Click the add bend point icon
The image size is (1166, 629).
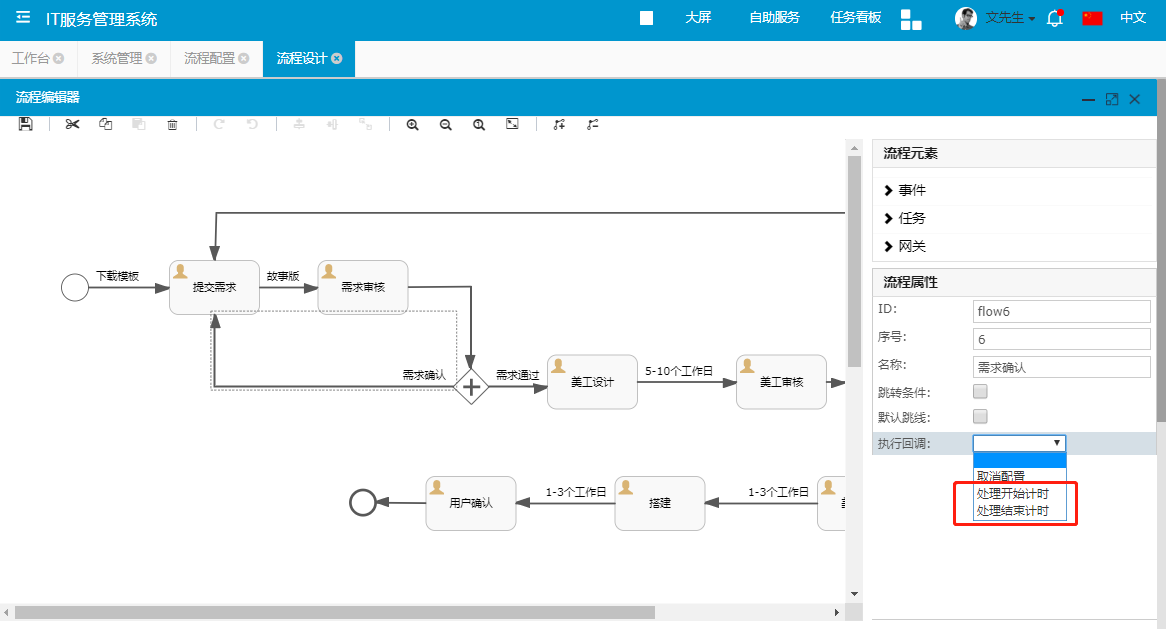pos(559,124)
